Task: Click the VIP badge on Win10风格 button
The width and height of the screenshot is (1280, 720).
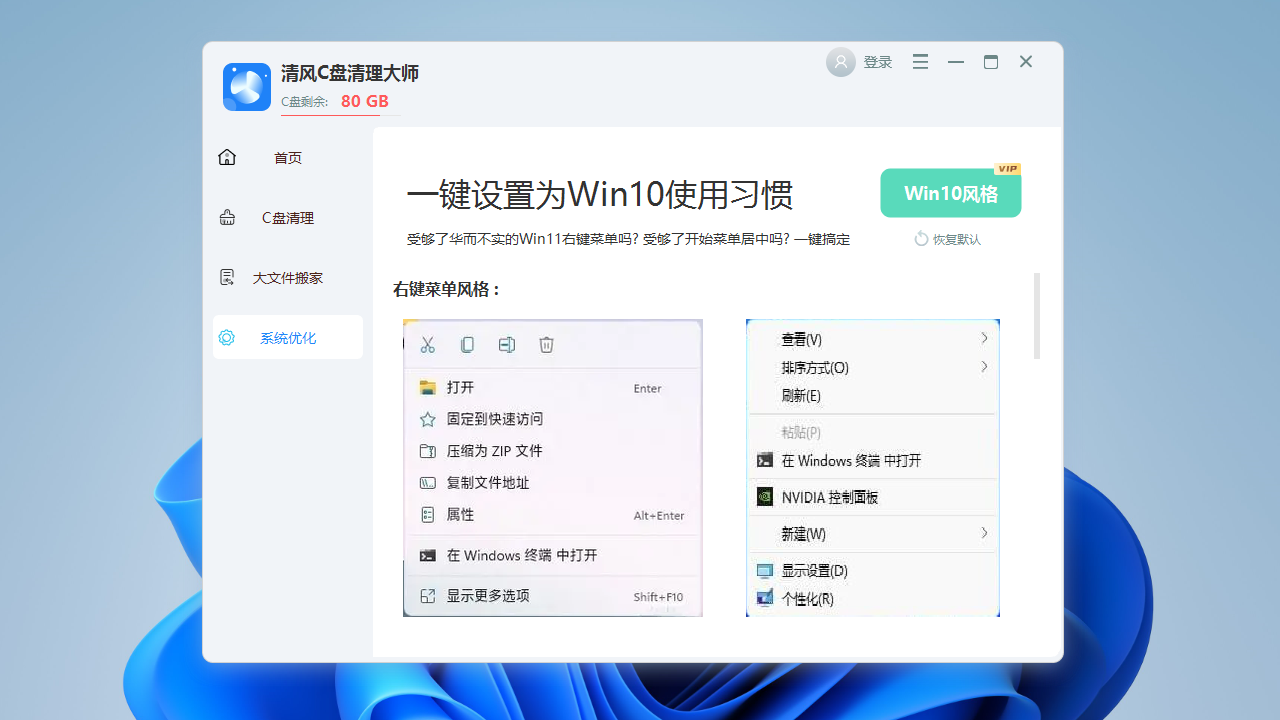Action: pos(1007,169)
